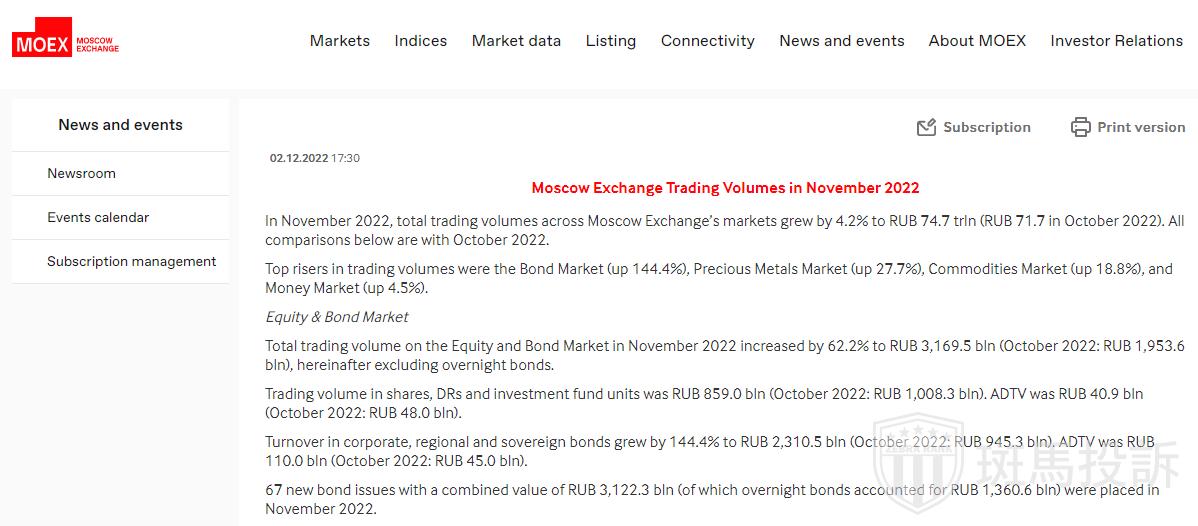Open Newsroom in the sidebar
This screenshot has height=526, width=1198.
(x=81, y=173)
